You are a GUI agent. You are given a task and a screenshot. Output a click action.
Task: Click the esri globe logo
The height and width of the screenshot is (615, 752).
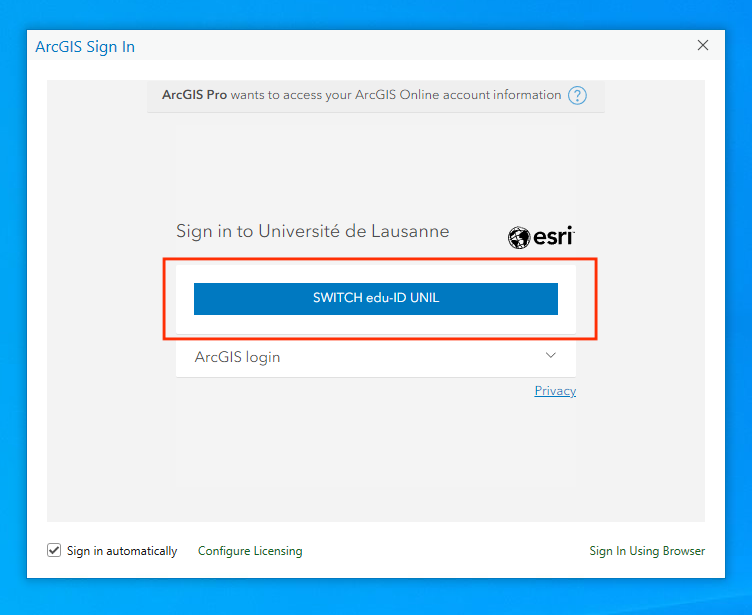tap(519, 238)
